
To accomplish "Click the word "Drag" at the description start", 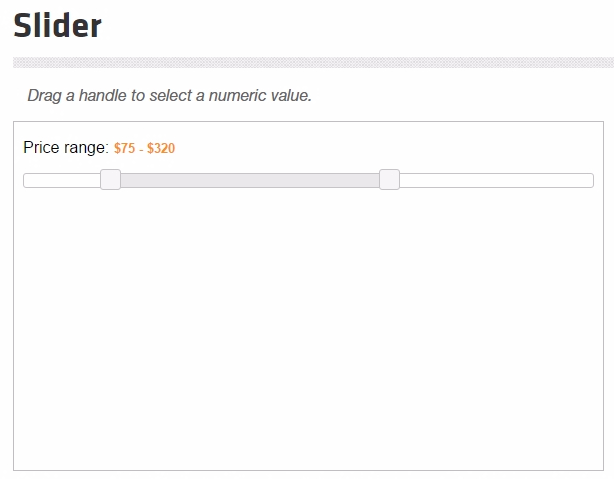I will pos(44,96).
